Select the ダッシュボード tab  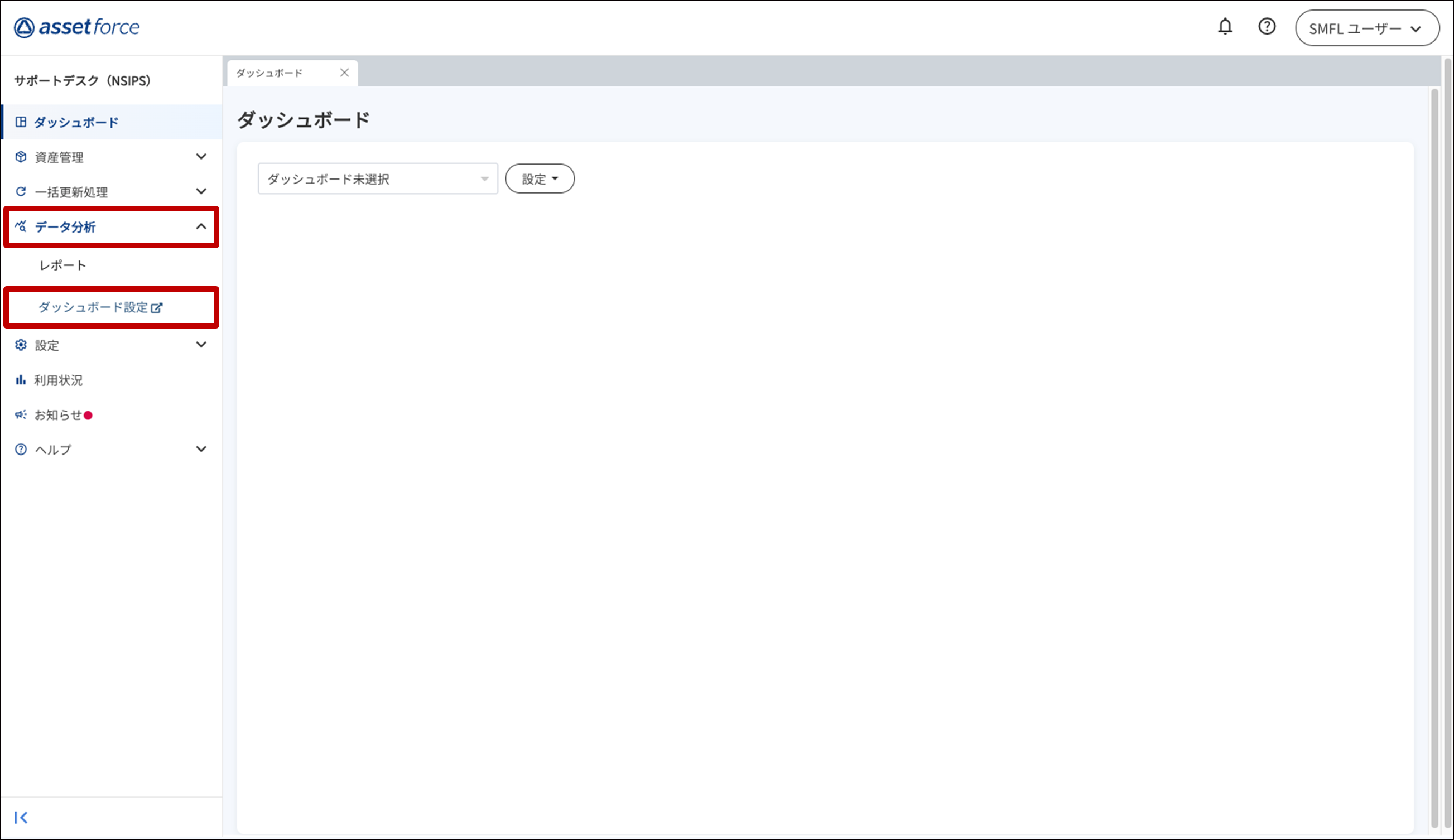(x=292, y=73)
